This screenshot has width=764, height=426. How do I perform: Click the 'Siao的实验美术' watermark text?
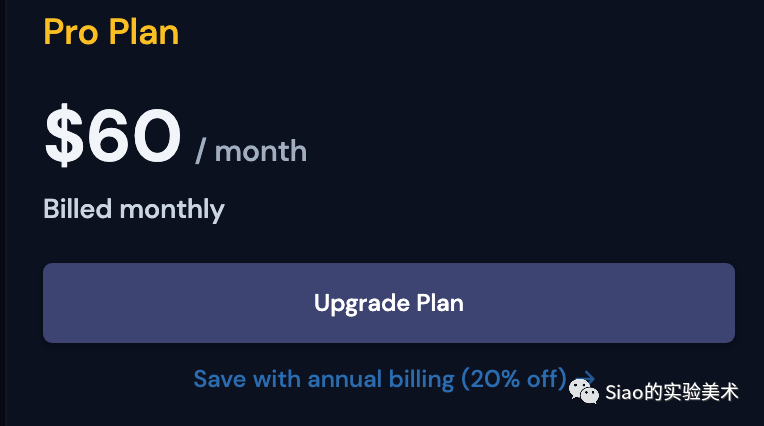pos(672,392)
